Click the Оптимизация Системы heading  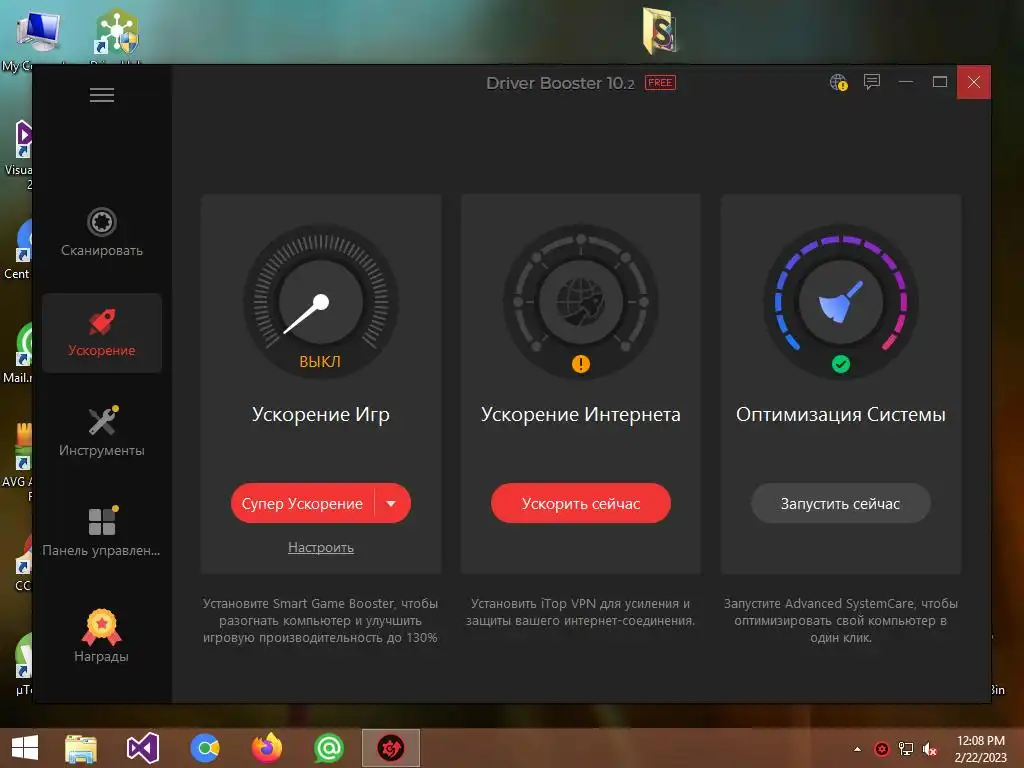tap(840, 415)
